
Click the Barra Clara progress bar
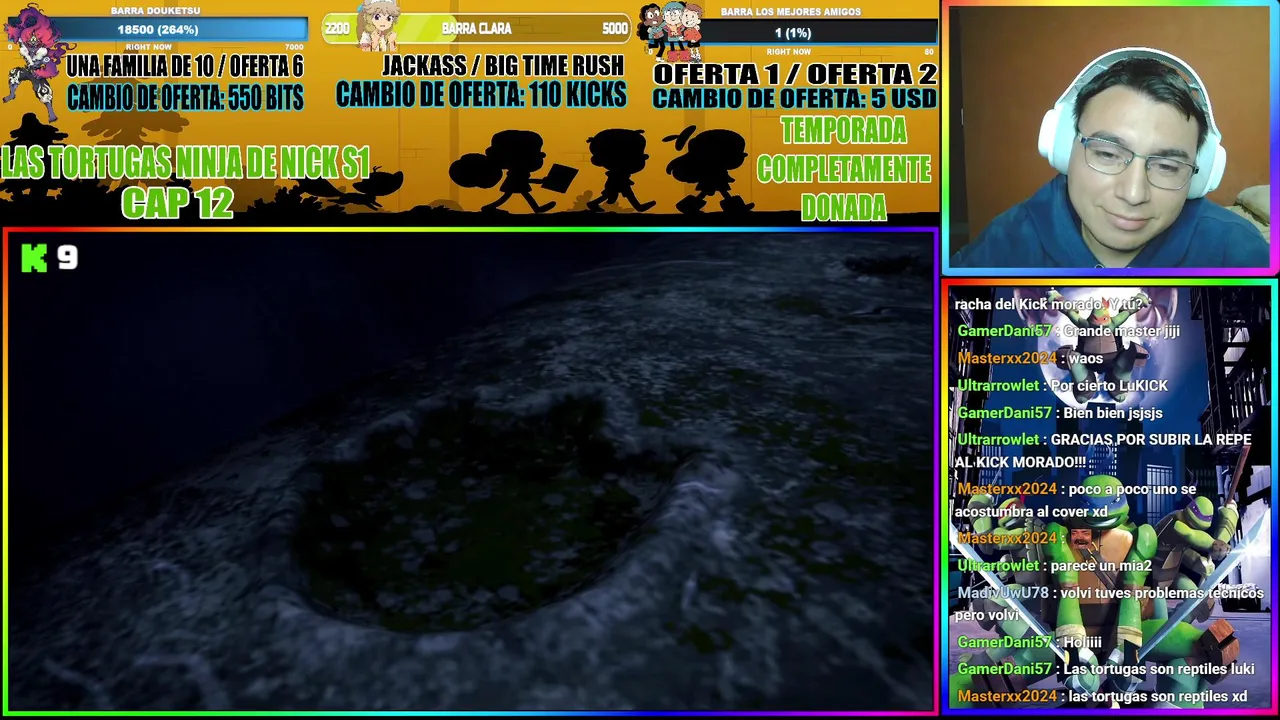point(476,28)
